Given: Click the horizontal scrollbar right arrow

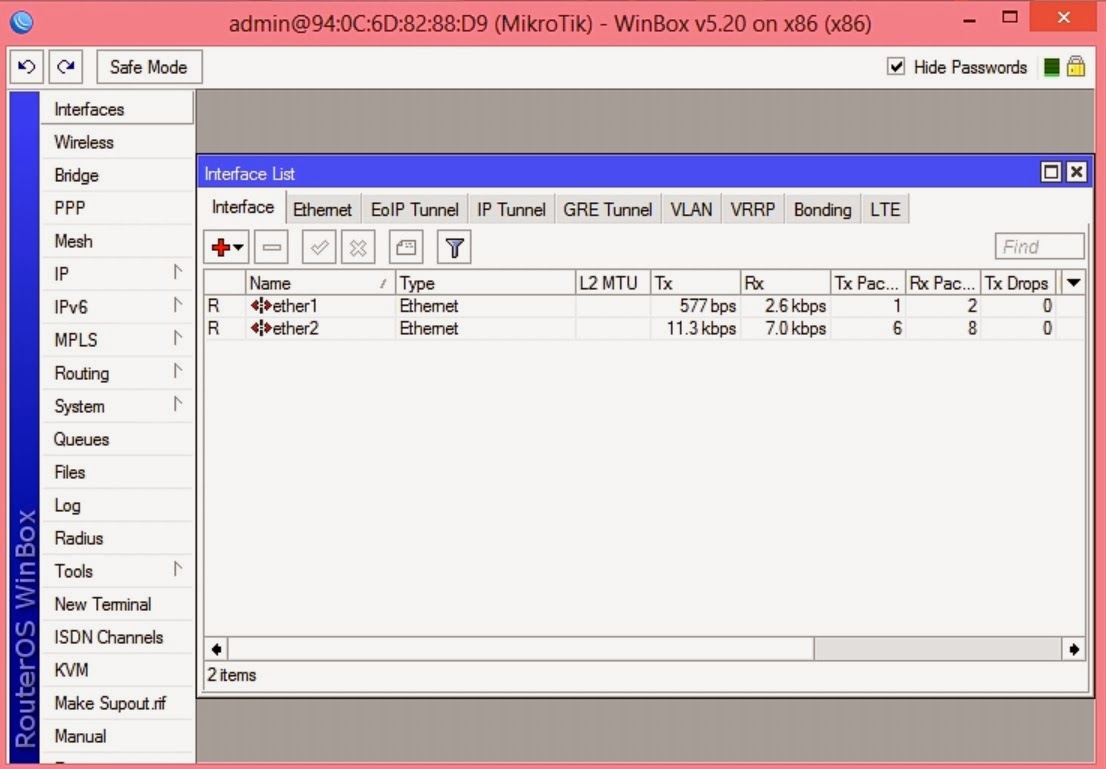Looking at the screenshot, I should tap(1074, 649).
